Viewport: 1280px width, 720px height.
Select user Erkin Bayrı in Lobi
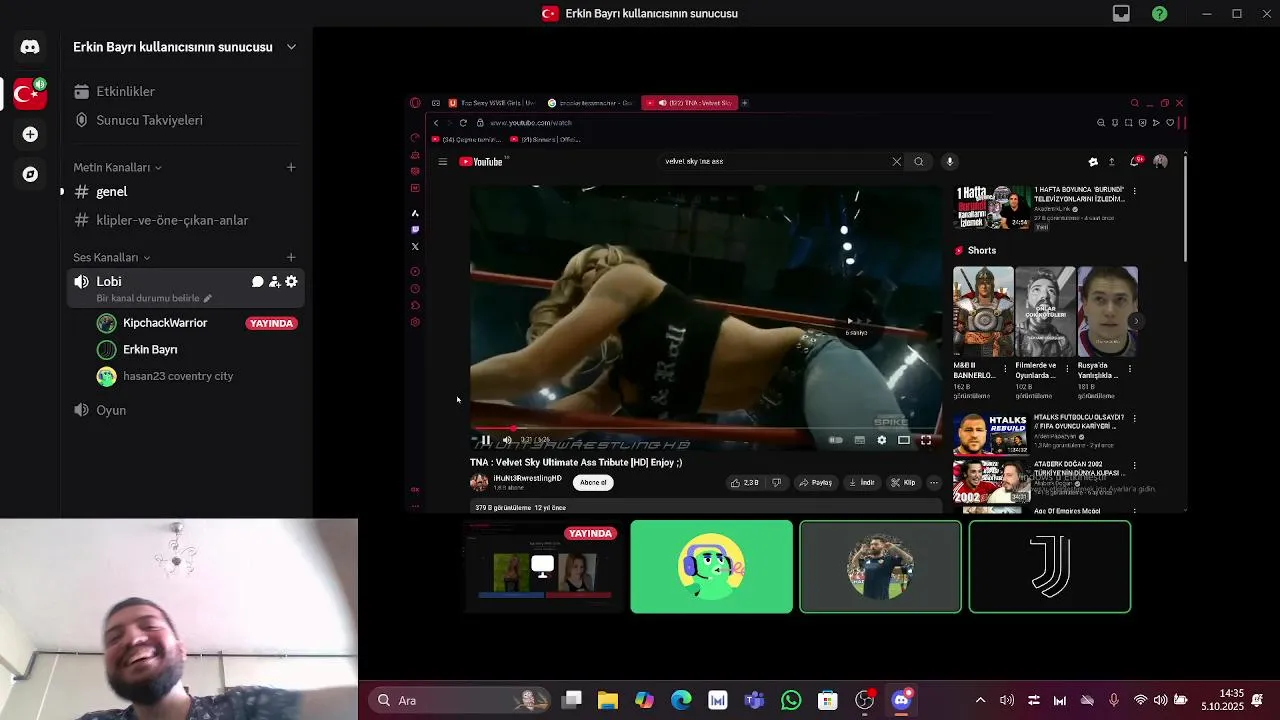149,350
